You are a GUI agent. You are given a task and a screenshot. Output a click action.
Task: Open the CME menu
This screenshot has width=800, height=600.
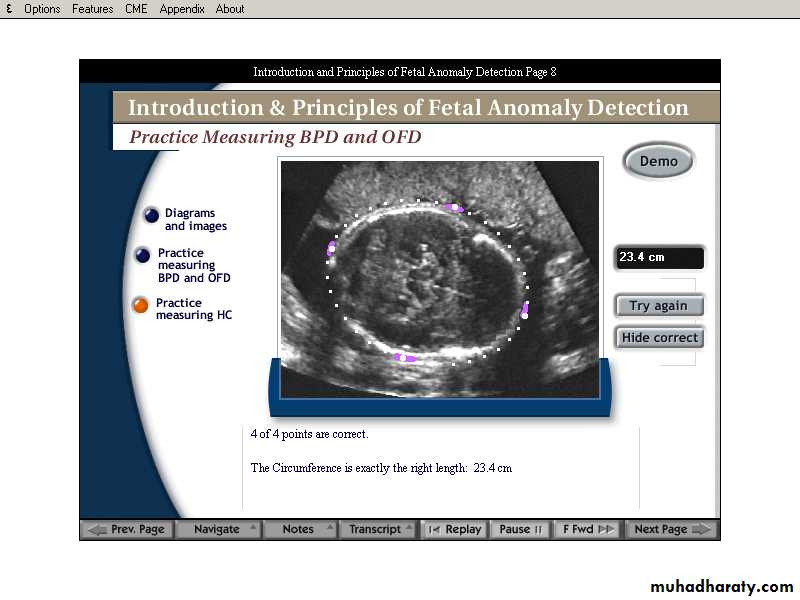pyautogui.click(x=136, y=9)
